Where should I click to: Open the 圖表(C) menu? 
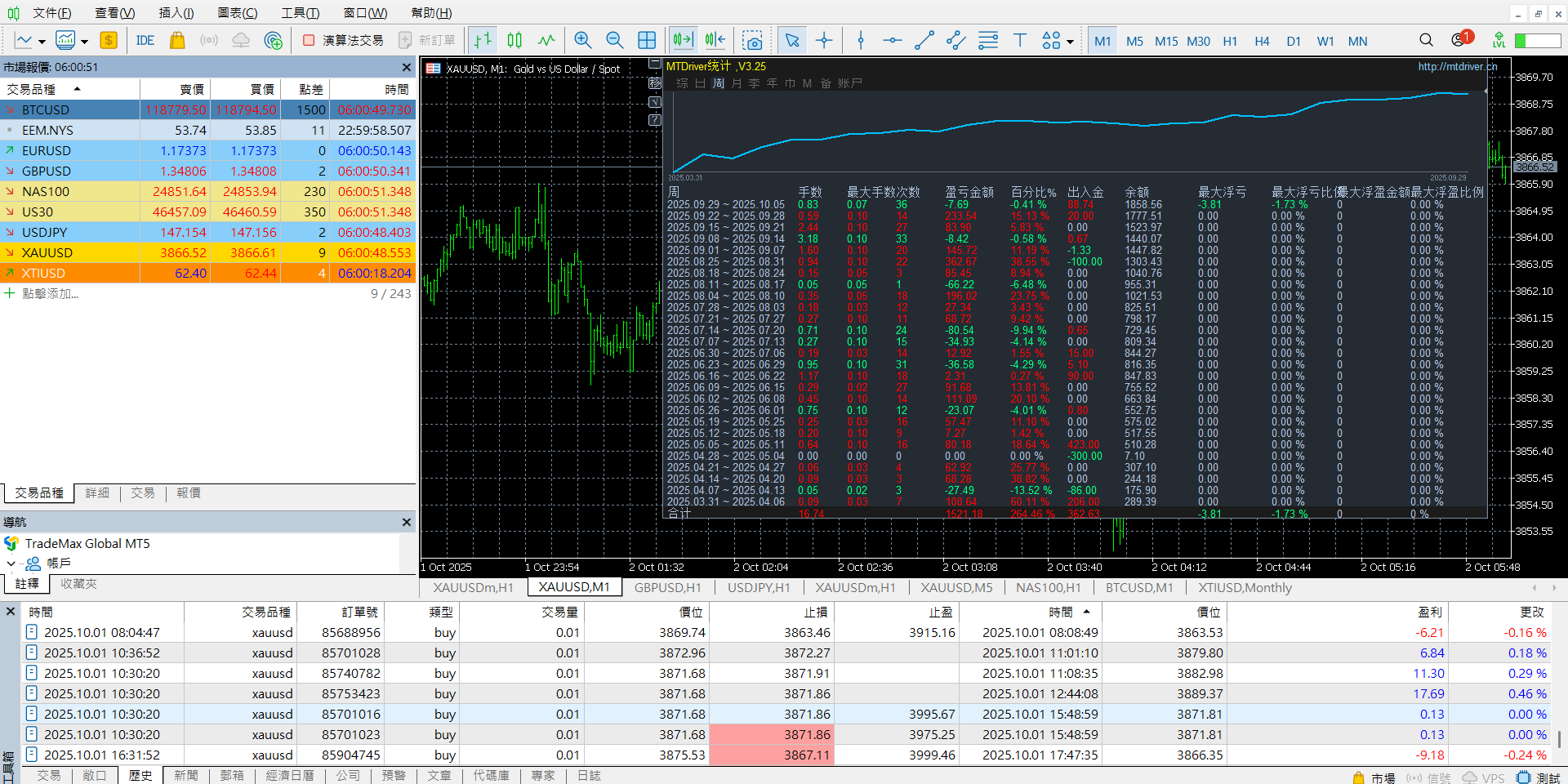237,13
